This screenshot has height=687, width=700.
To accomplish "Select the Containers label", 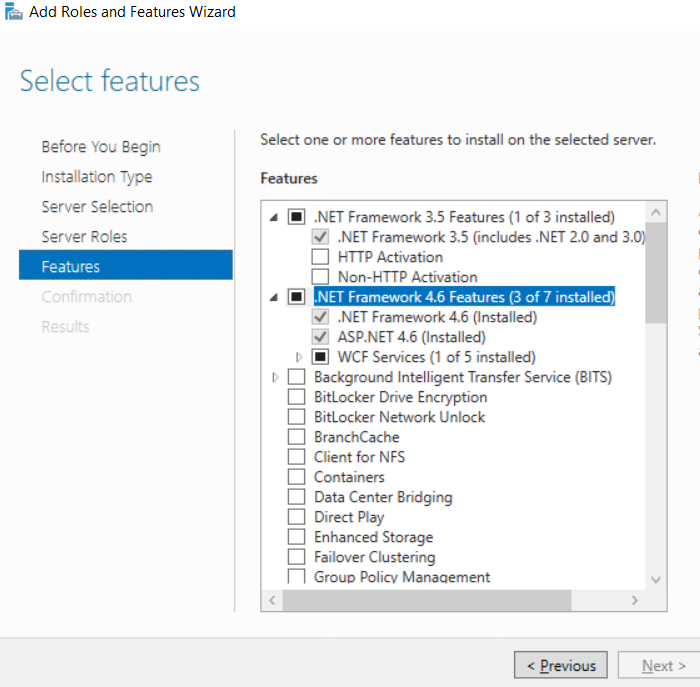I will pos(349,477).
